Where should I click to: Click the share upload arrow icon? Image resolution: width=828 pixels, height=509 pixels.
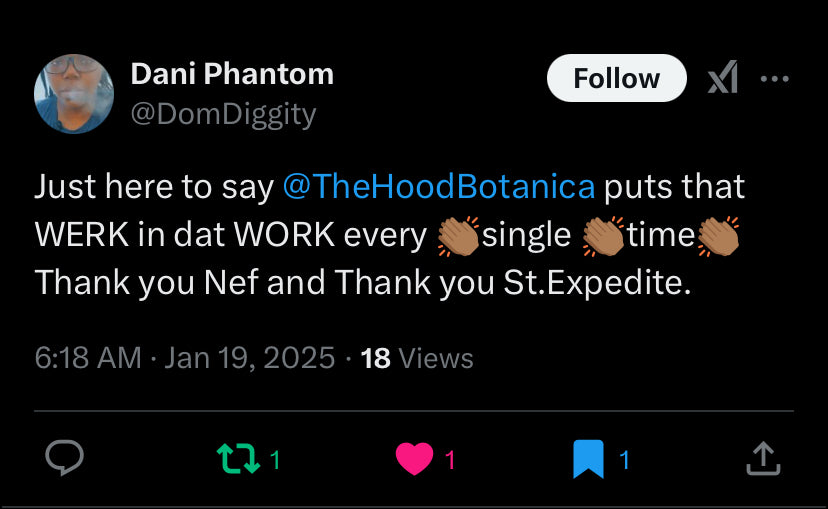tap(762, 459)
